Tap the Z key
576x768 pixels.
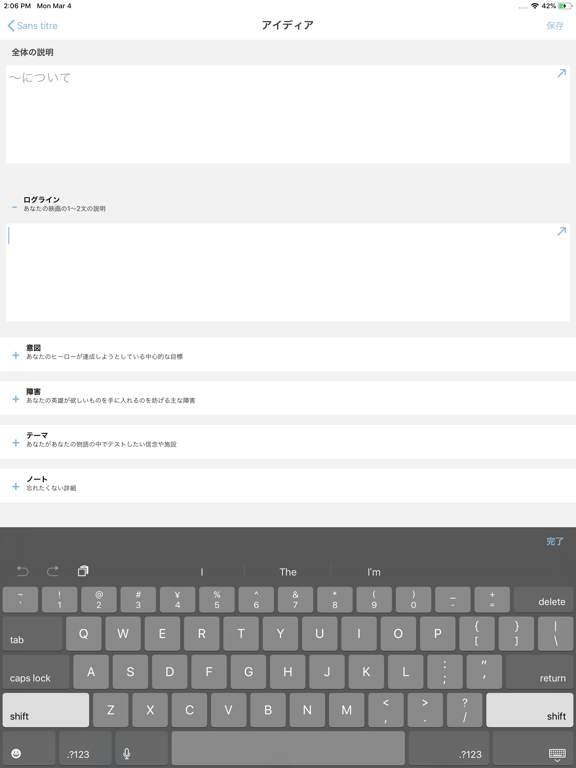pyautogui.click(x=111, y=710)
